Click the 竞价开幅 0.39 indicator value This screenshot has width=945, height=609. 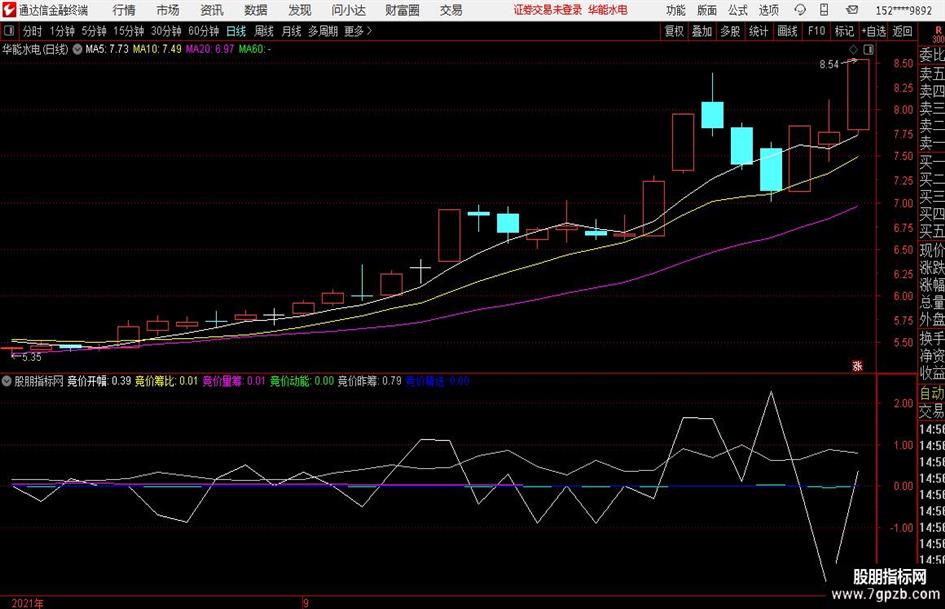click(99, 381)
